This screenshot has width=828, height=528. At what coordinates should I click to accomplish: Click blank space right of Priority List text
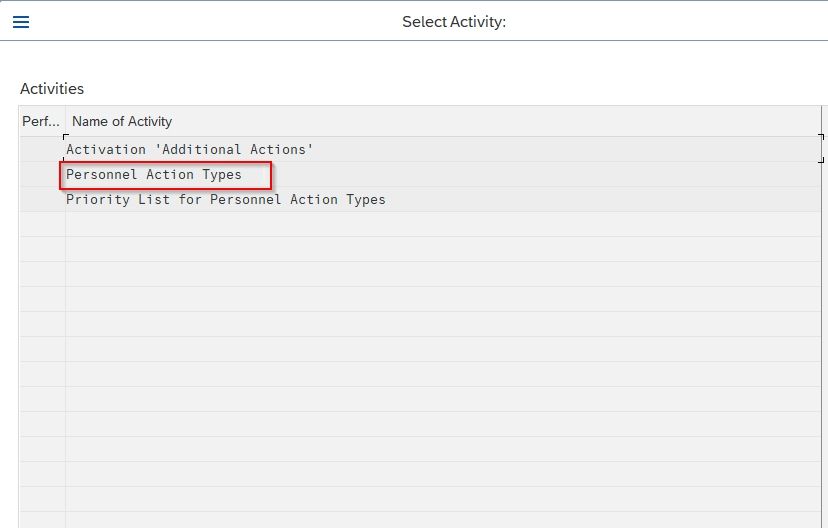[602, 200]
